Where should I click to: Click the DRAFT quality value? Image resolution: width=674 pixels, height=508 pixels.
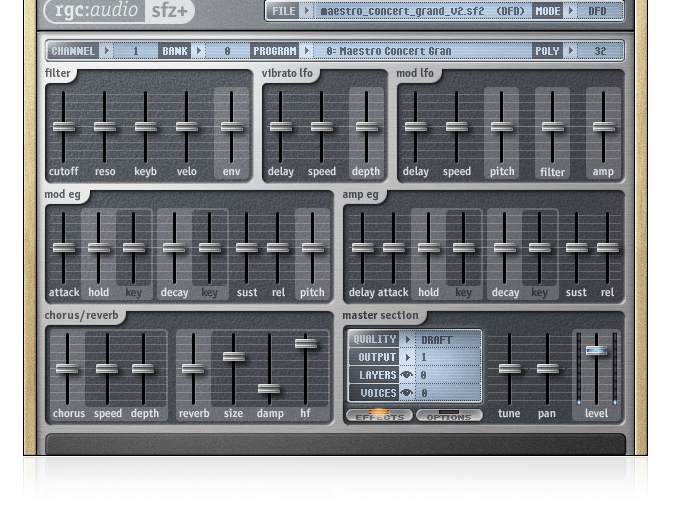(436, 340)
